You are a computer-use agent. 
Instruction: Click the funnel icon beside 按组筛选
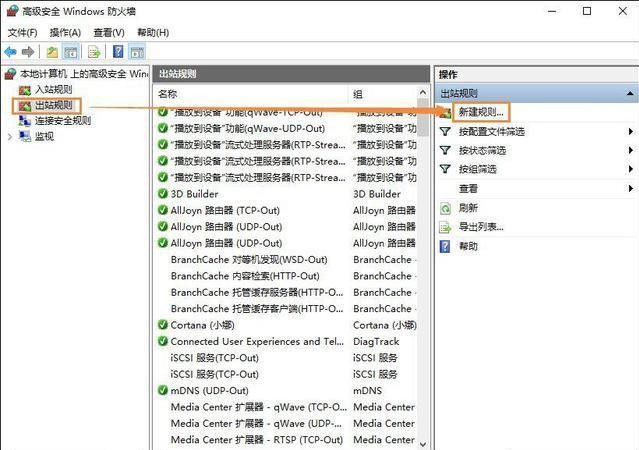click(x=445, y=169)
